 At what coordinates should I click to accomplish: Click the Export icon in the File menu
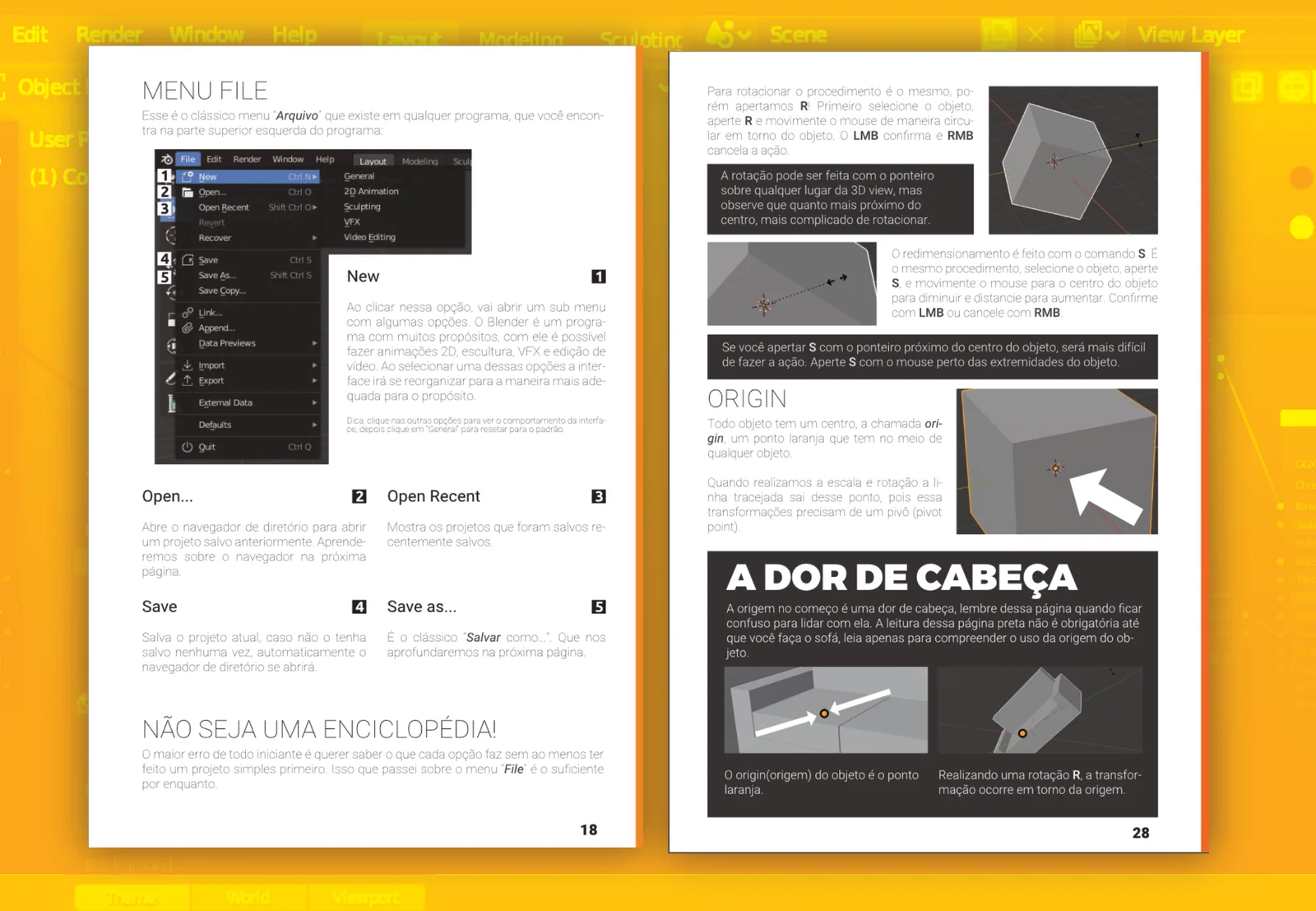coord(187,381)
